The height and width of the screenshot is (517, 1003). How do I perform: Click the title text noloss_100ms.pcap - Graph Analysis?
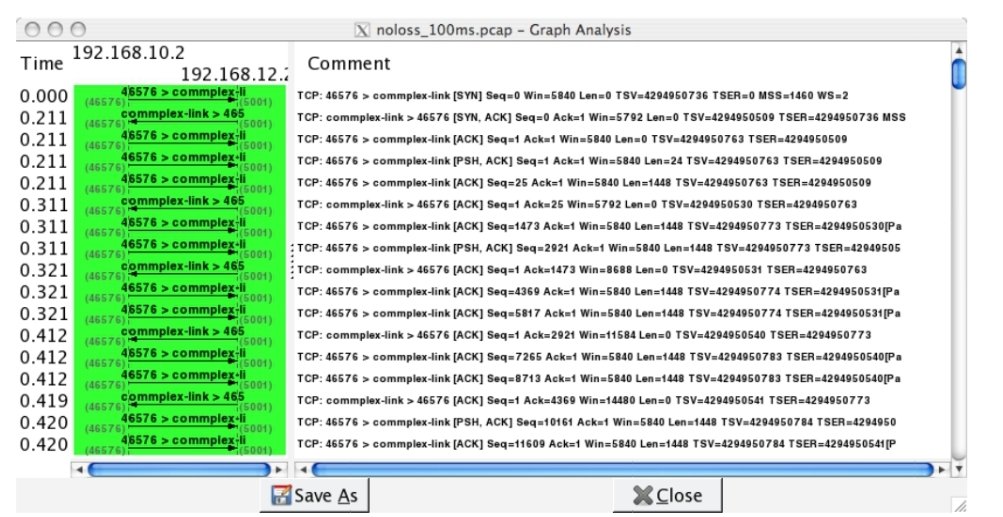tap(504, 30)
